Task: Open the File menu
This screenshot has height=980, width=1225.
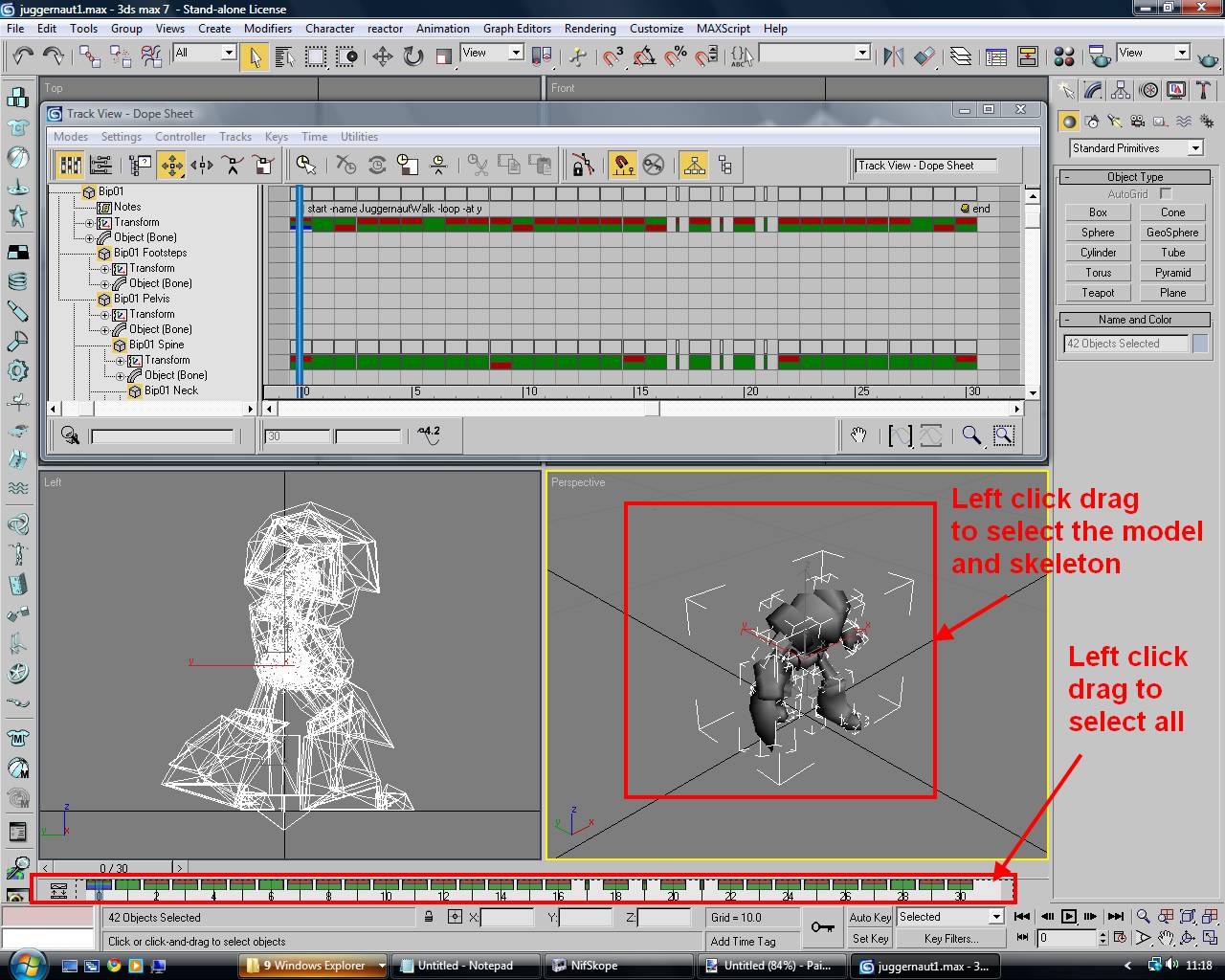Action: click(x=15, y=29)
